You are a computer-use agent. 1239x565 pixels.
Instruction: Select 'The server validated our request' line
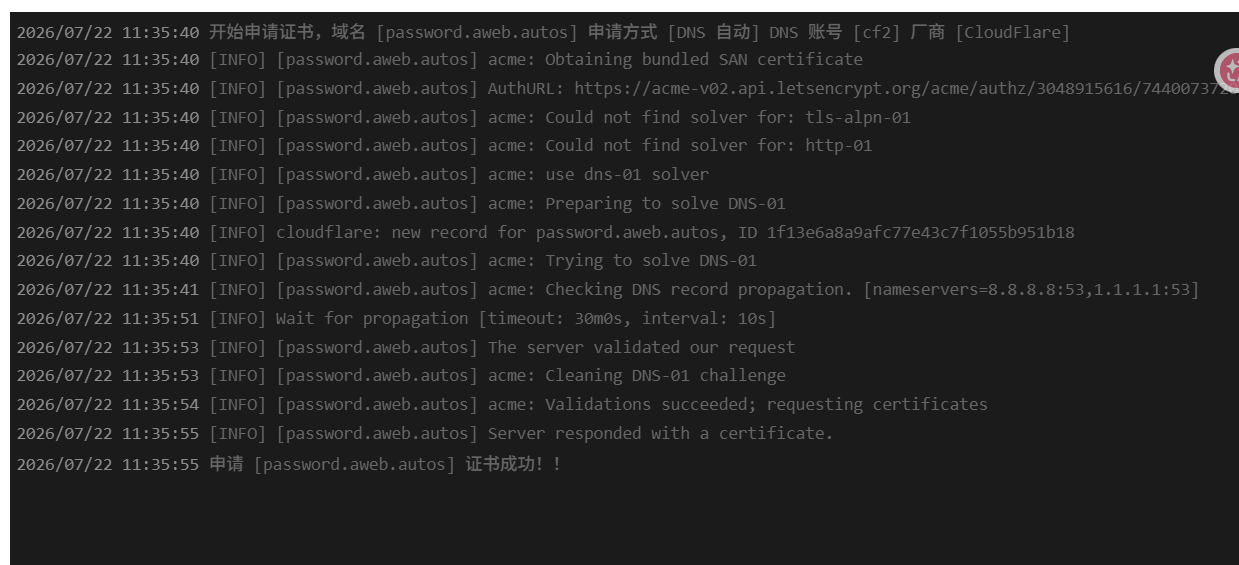click(x=406, y=347)
